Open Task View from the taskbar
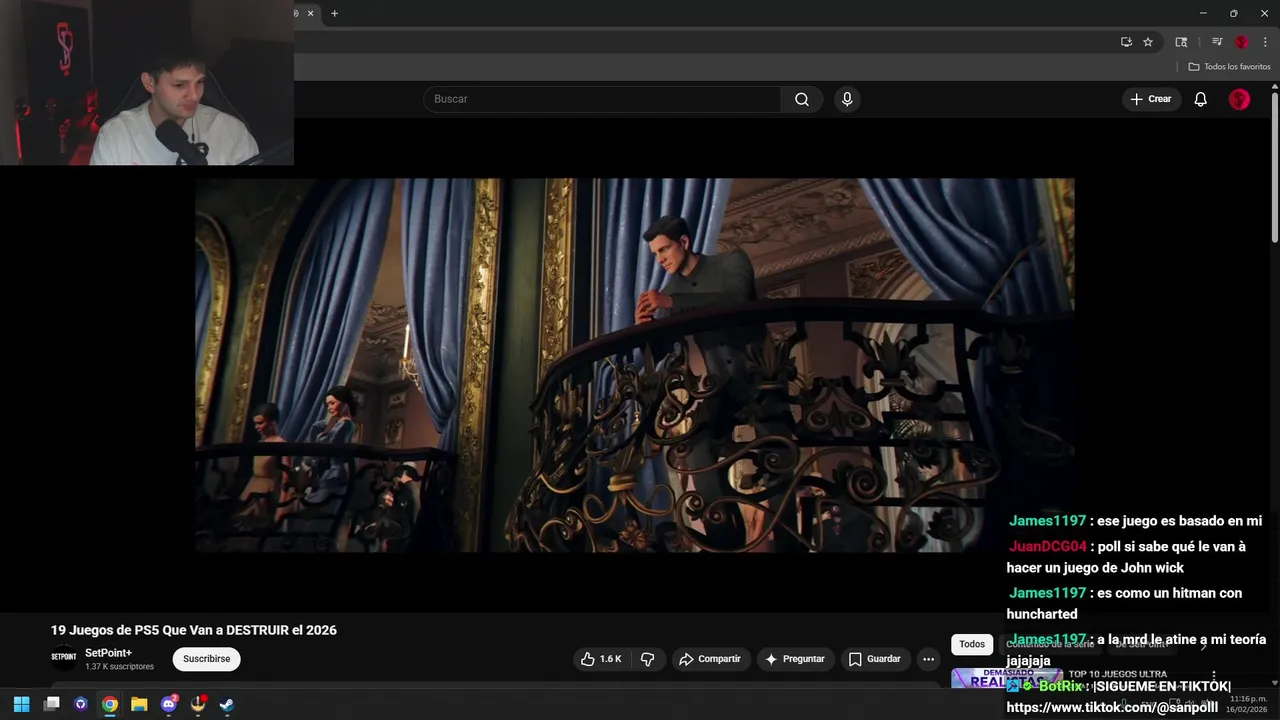1280x720 pixels. [x=52, y=704]
